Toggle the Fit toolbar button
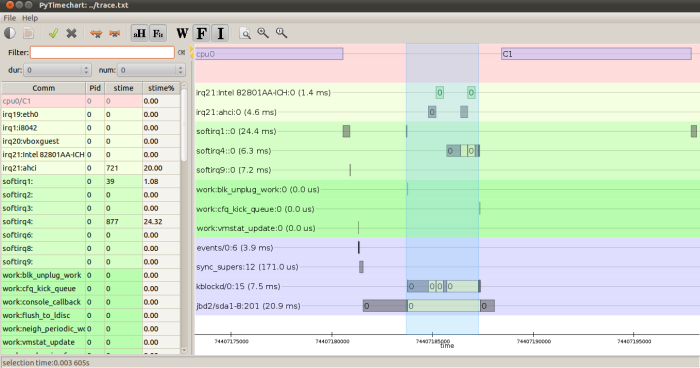This screenshot has width=700, height=368. click(158, 33)
